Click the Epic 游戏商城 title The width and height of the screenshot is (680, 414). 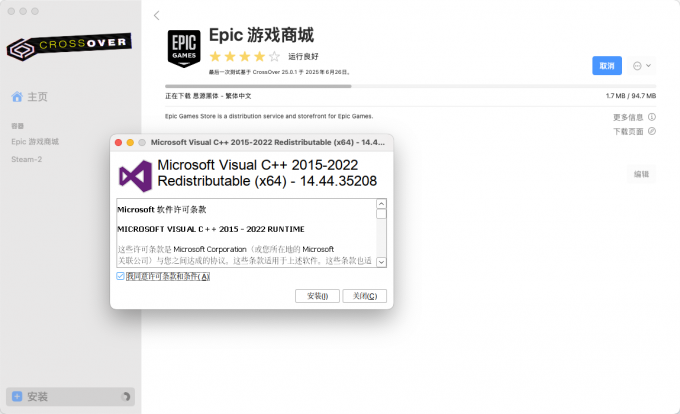click(x=261, y=35)
